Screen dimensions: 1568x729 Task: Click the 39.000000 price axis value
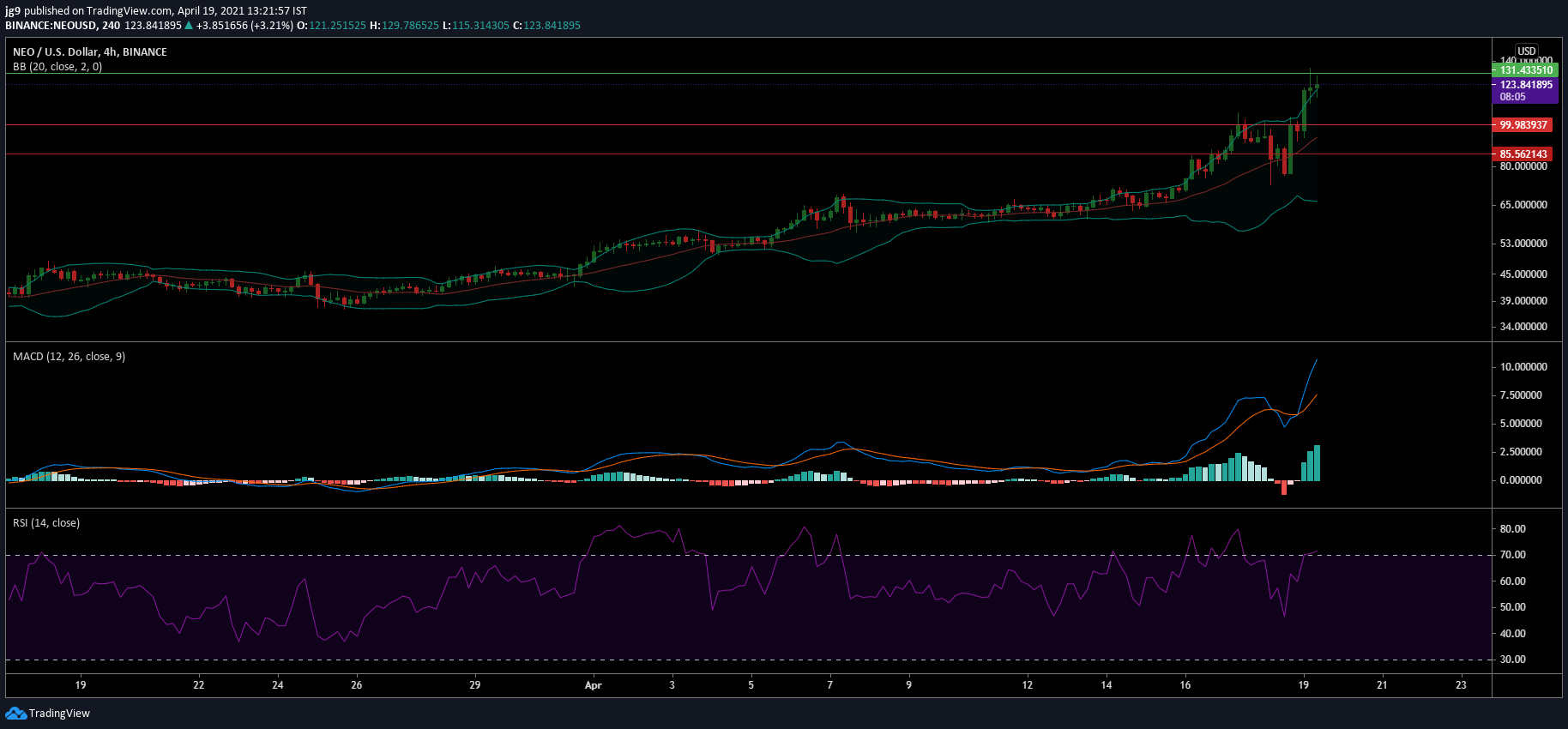click(x=1523, y=301)
